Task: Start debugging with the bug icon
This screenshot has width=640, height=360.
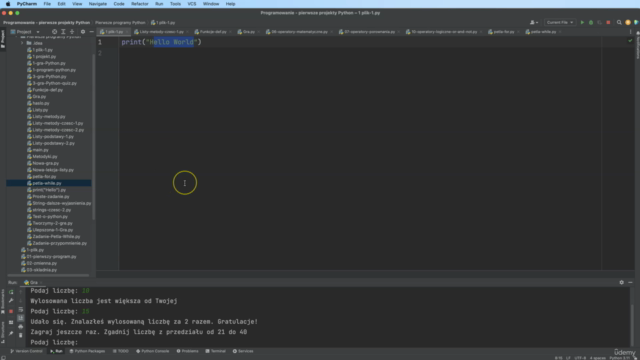Action: tap(591, 22)
